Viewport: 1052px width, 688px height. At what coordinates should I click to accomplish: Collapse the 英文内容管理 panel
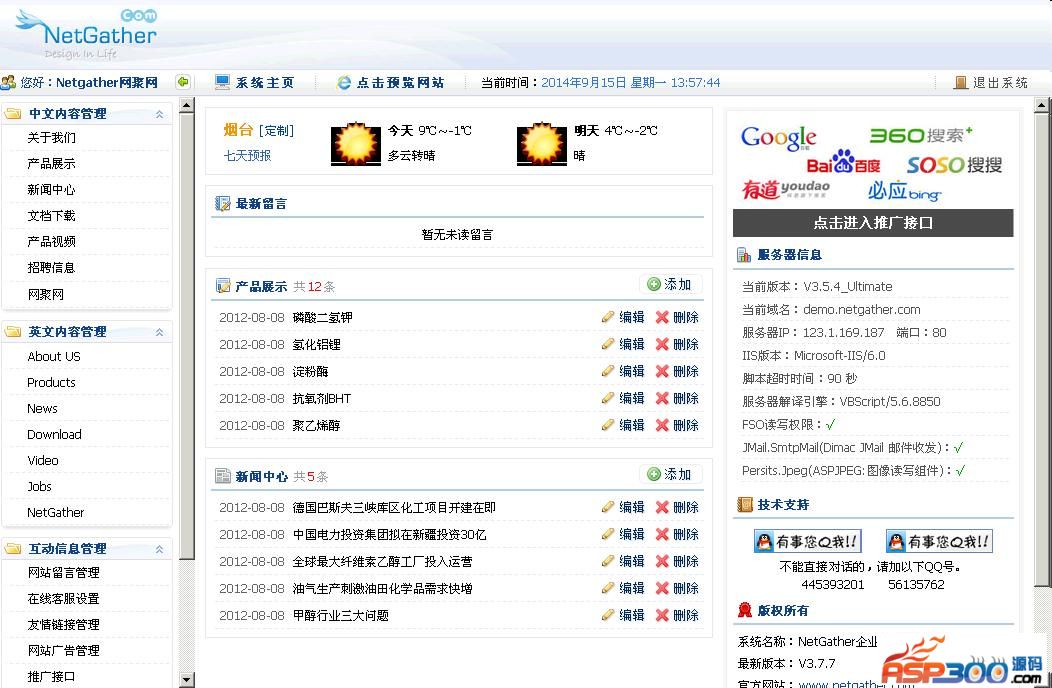160,332
